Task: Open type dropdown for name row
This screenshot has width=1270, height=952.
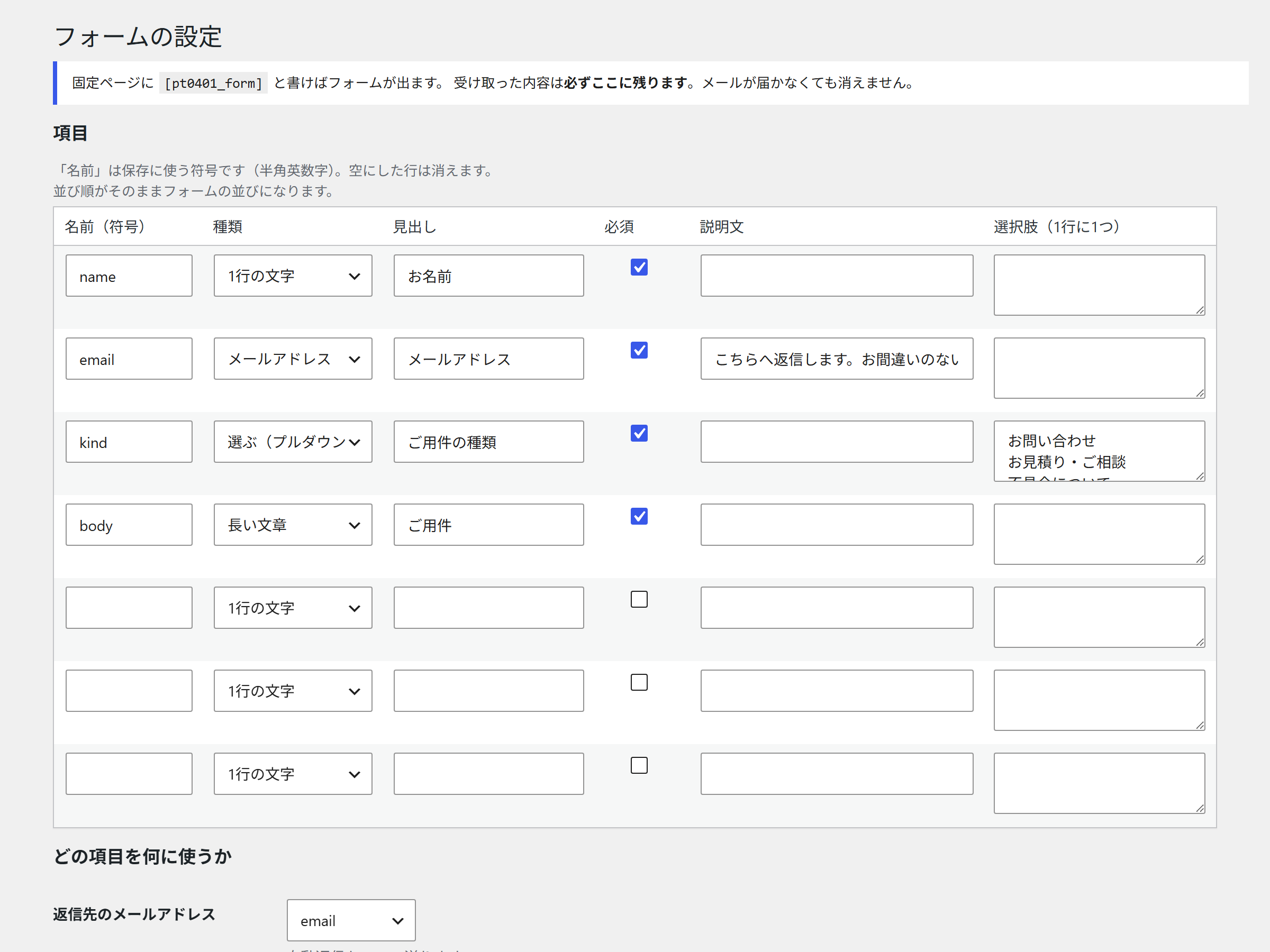Action: coord(293,276)
